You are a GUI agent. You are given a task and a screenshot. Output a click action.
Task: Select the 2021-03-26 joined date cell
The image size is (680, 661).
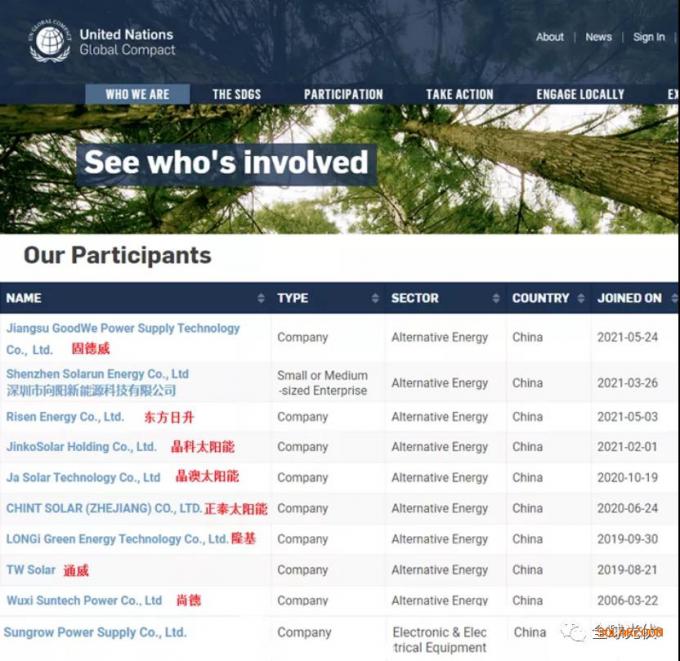click(628, 383)
